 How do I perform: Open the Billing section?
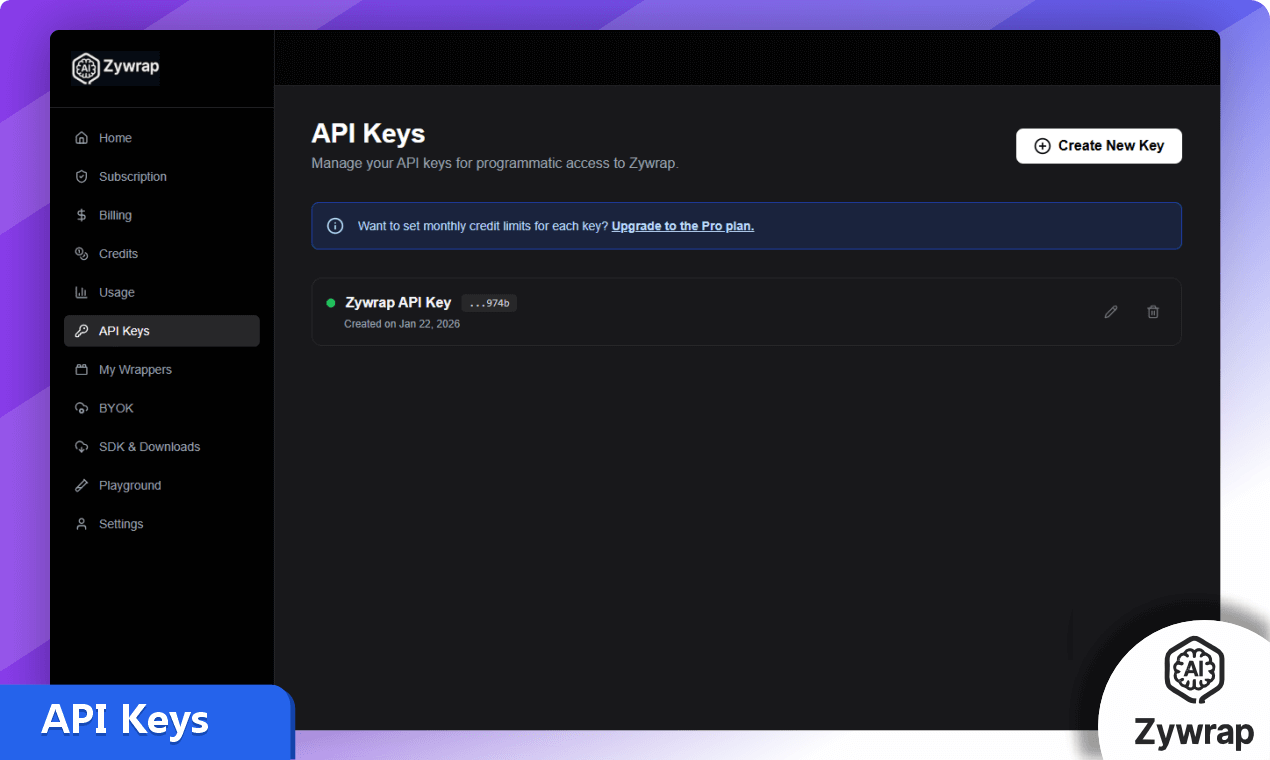point(162,215)
